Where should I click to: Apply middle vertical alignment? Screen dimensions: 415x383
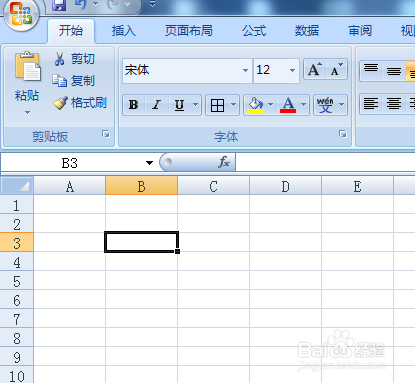pos(394,71)
